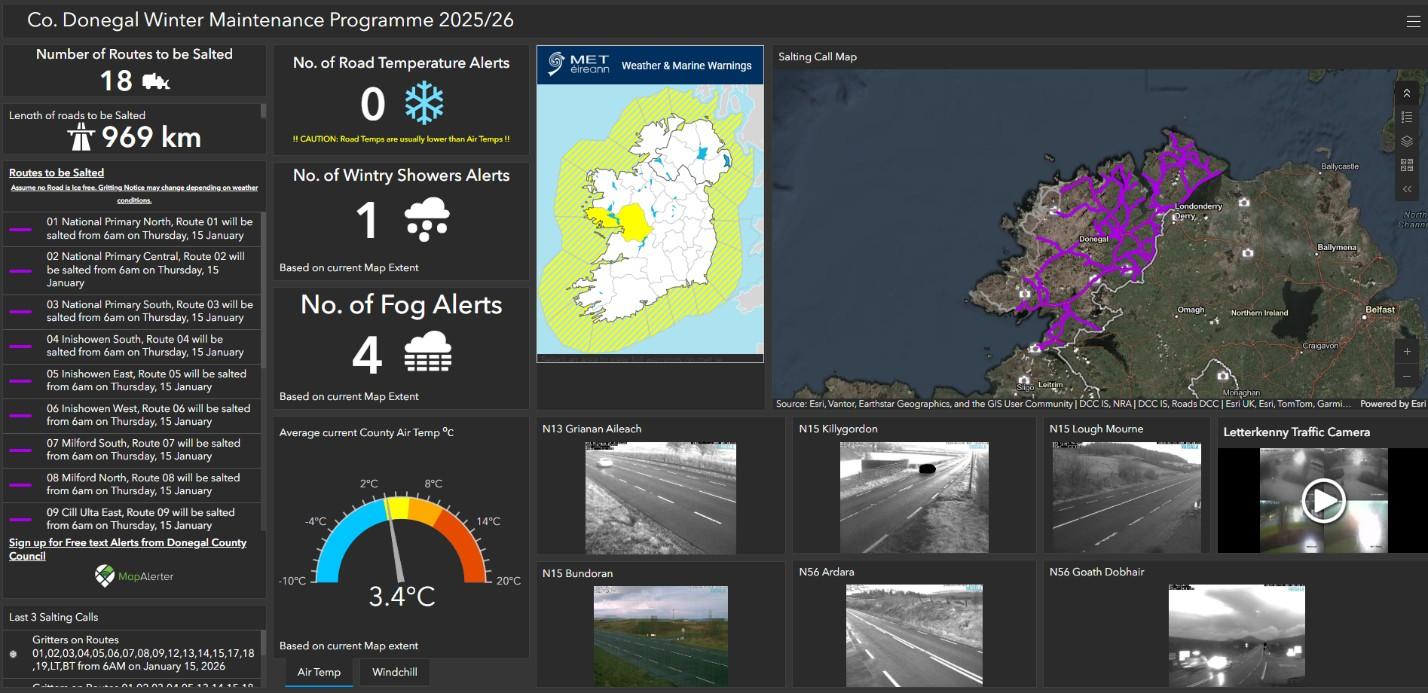Image resolution: width=1428 pixels, height=693 pixels.
Task: Collapse map toolbar with double left chevron
Action: (x=1407, y=189)
